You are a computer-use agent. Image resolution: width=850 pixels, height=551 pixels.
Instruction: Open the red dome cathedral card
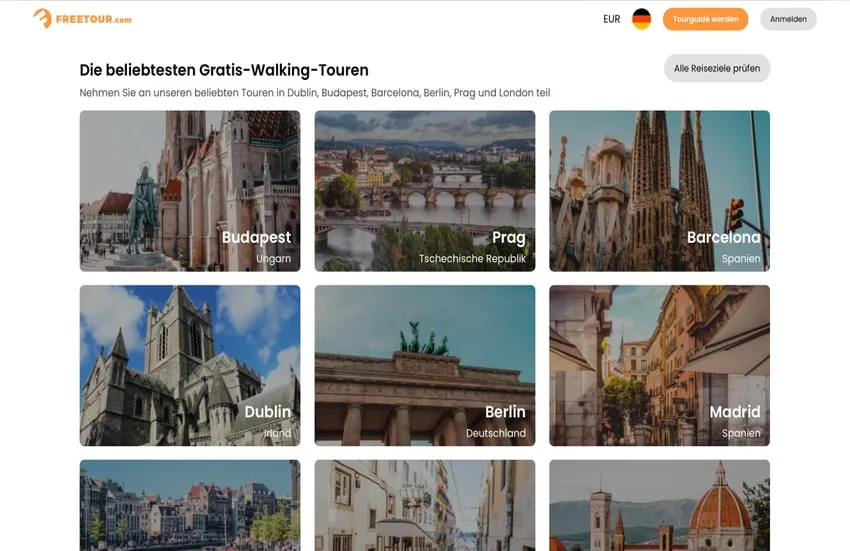[x=659, y=505]
